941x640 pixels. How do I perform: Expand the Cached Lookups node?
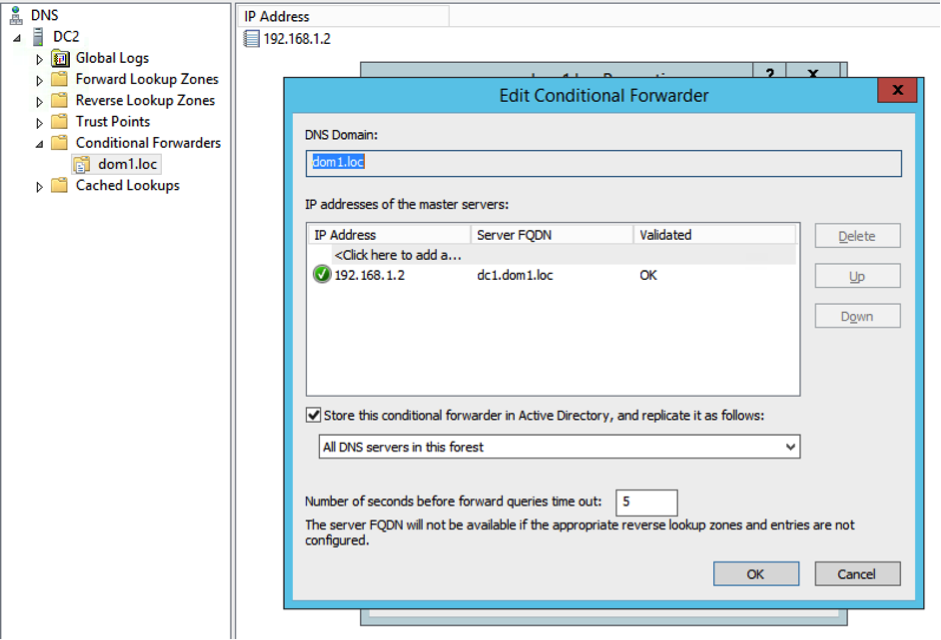tap(40, 186)
